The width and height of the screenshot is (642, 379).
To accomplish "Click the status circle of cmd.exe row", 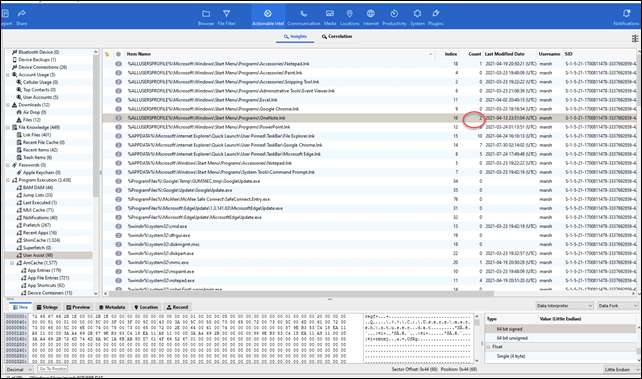I will tap(118, 226).
